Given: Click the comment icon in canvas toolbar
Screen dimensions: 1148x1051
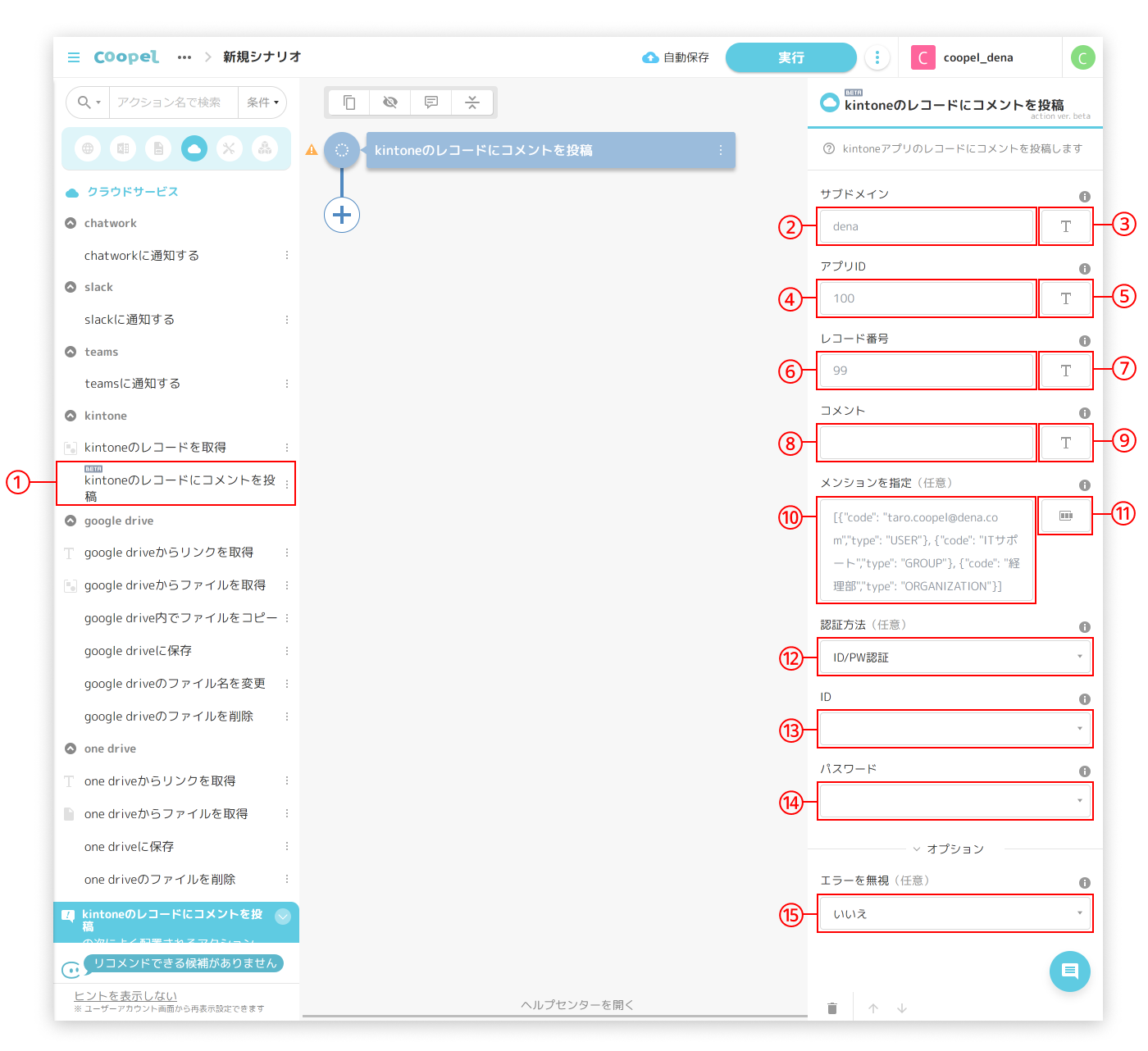Looking at the screenshot, I should click(x=431, y=102).
